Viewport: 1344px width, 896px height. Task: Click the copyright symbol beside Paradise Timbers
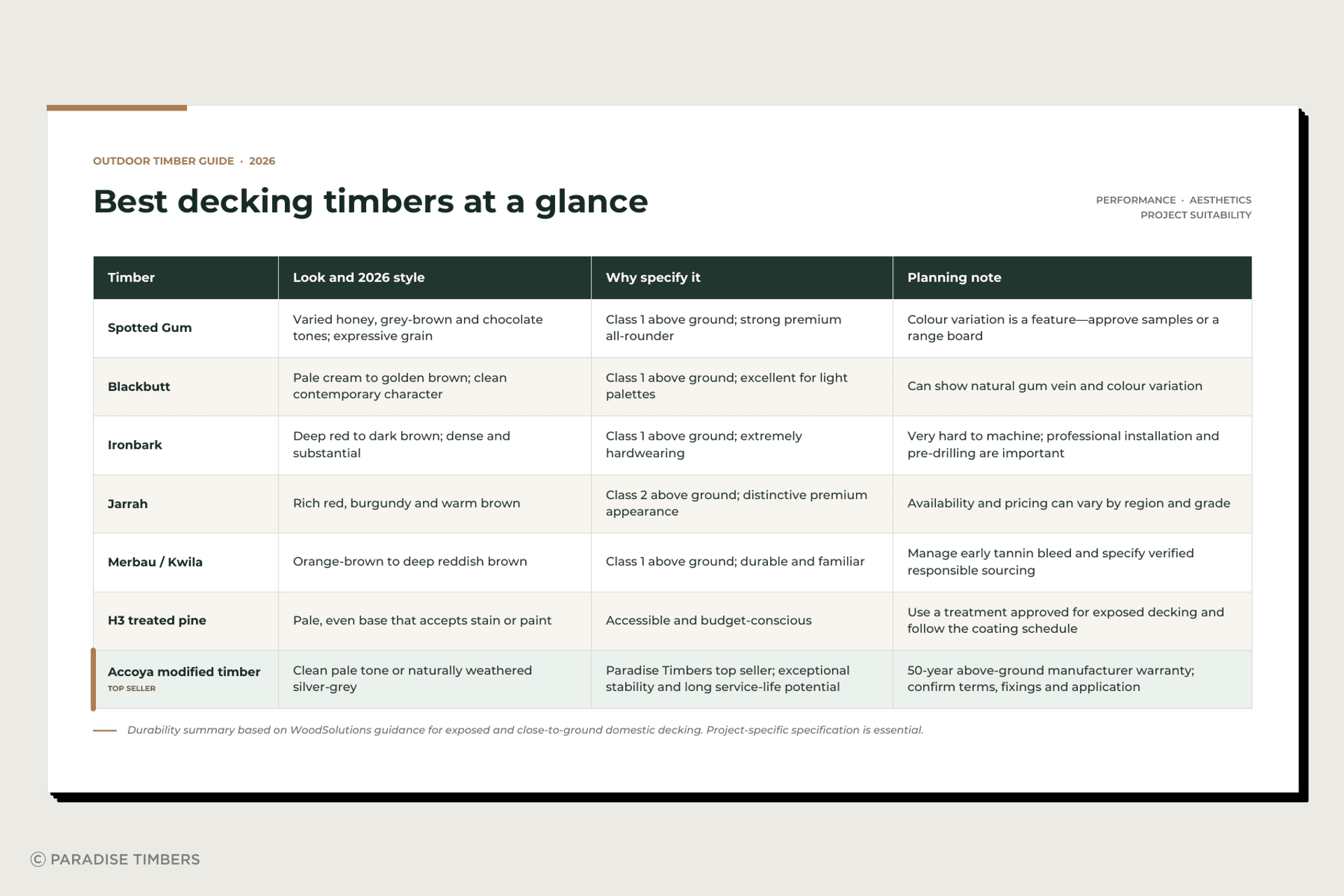coord(38,859)
